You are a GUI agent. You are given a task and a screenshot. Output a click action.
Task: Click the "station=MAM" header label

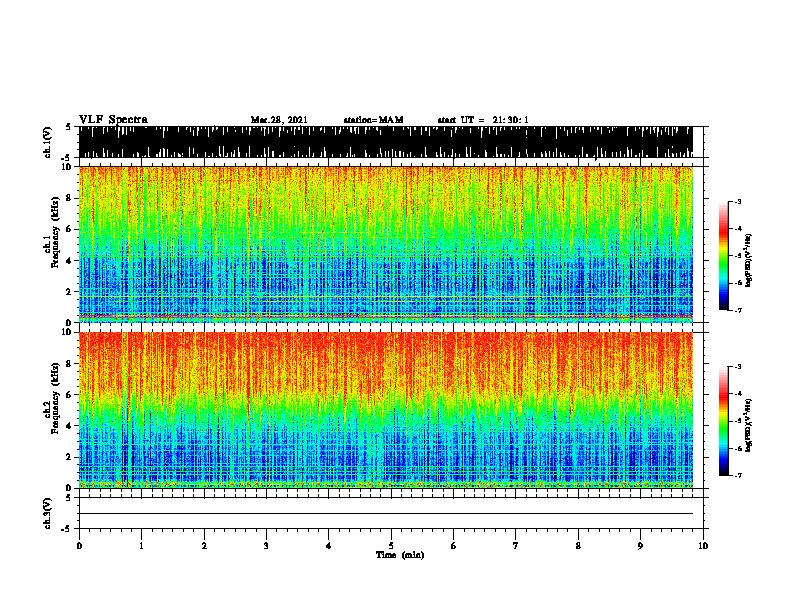pyautogui.click(x=373, y=120)
